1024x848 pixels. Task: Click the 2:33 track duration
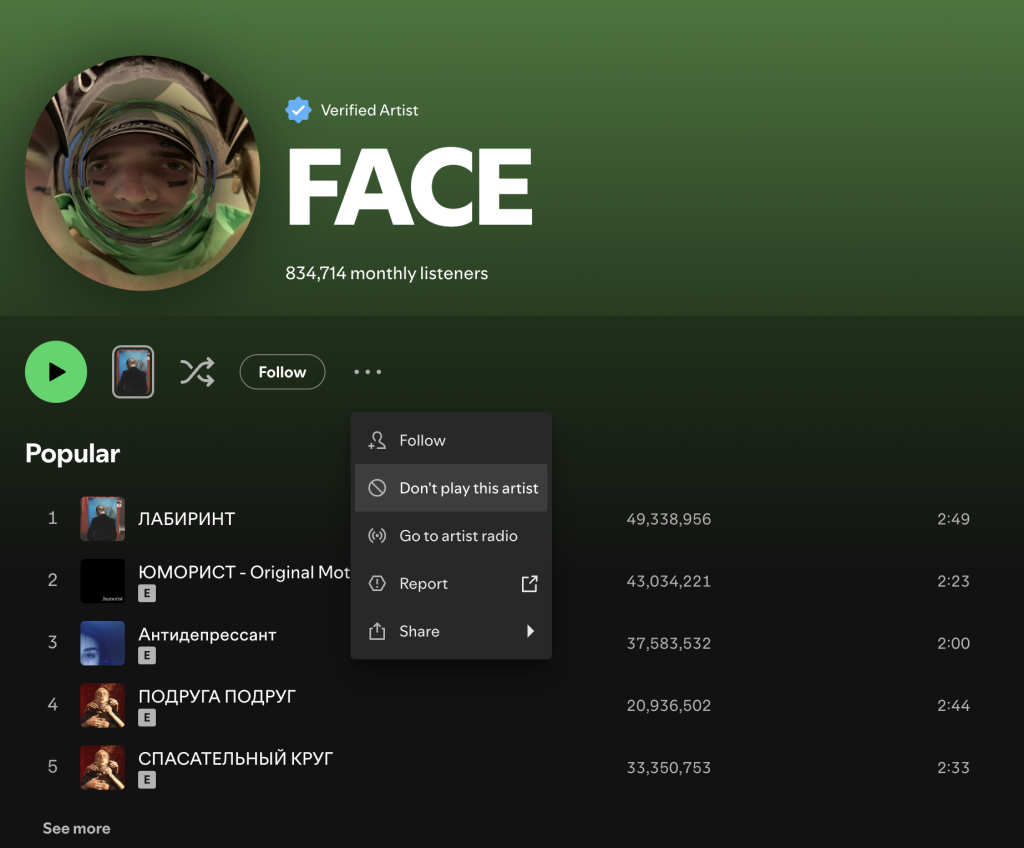(x=953, y=767)
